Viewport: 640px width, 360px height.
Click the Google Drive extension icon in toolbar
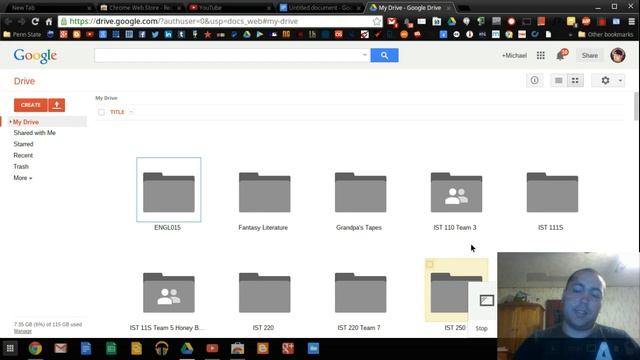(451, 21)
